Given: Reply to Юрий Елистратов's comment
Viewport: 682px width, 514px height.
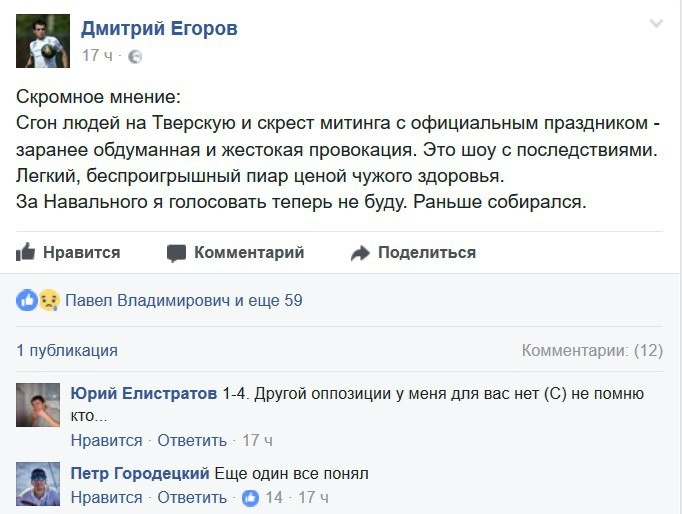Looking at the screenshot, I should [192, 440].
